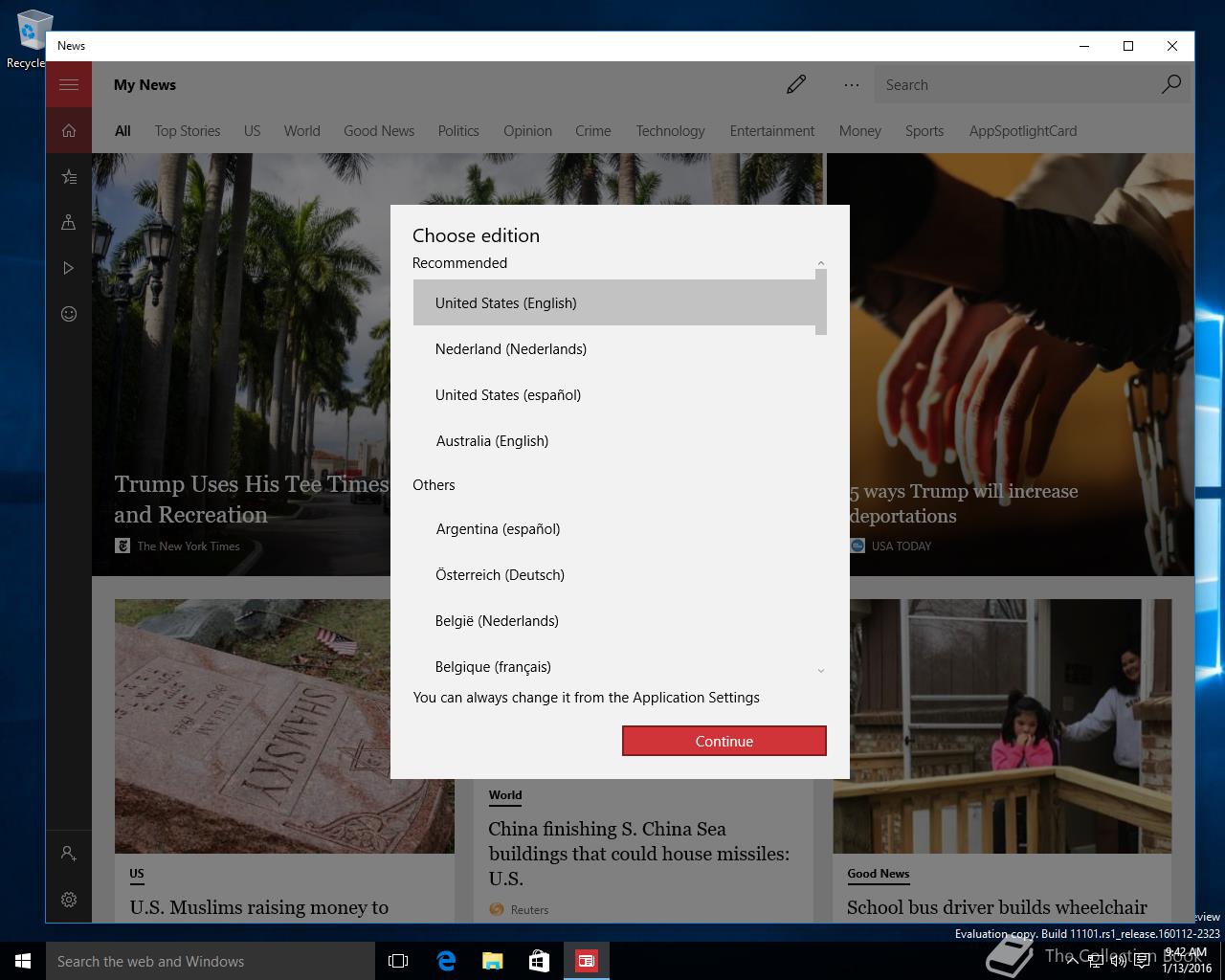The image size is (1225, 980).
Task: Click the gravestone article thumbnail
Action: [x=284, y=725]
